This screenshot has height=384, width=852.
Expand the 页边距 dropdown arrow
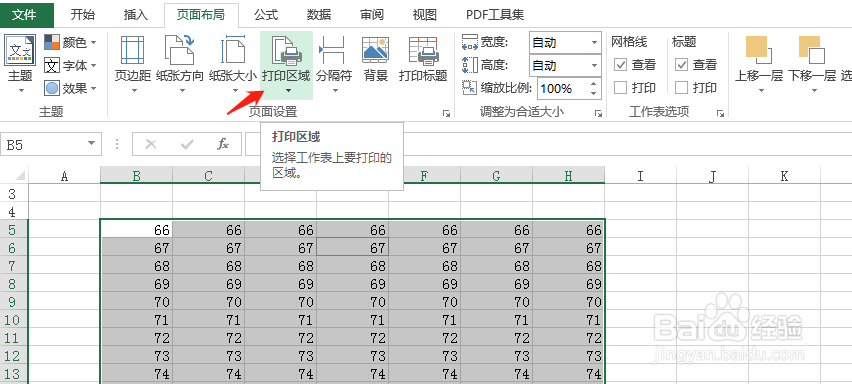click(134, 90)
